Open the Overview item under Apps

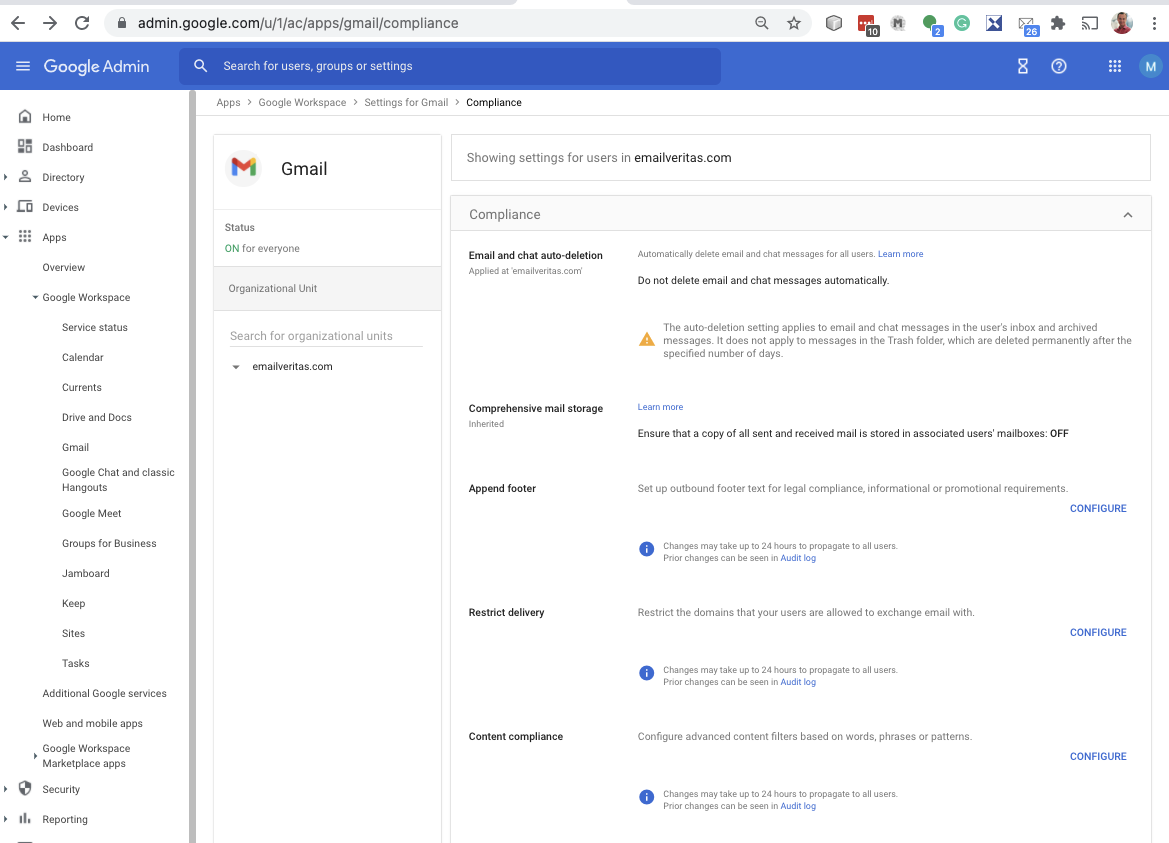point(63,267)
